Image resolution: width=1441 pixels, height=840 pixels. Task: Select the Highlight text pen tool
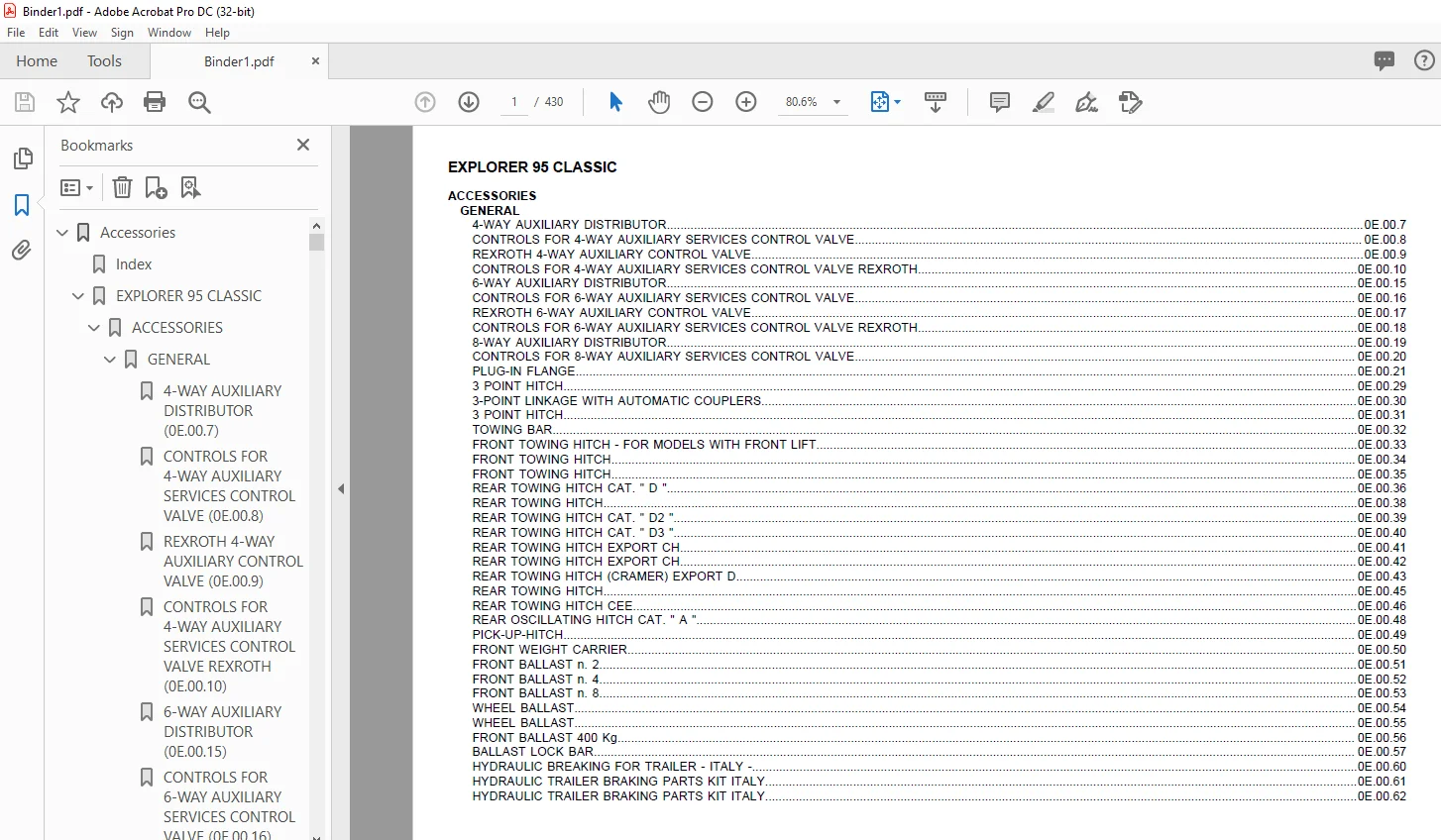coord(1044,102)
